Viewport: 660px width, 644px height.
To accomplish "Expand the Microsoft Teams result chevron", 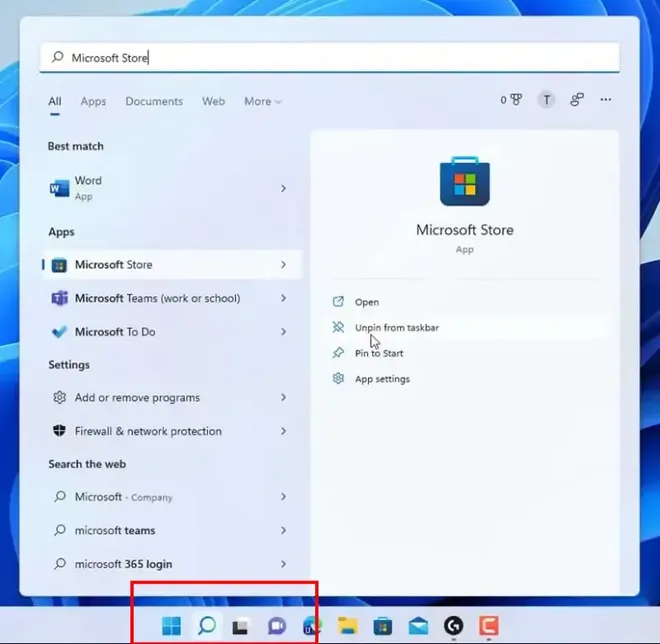I will [283, 298].
